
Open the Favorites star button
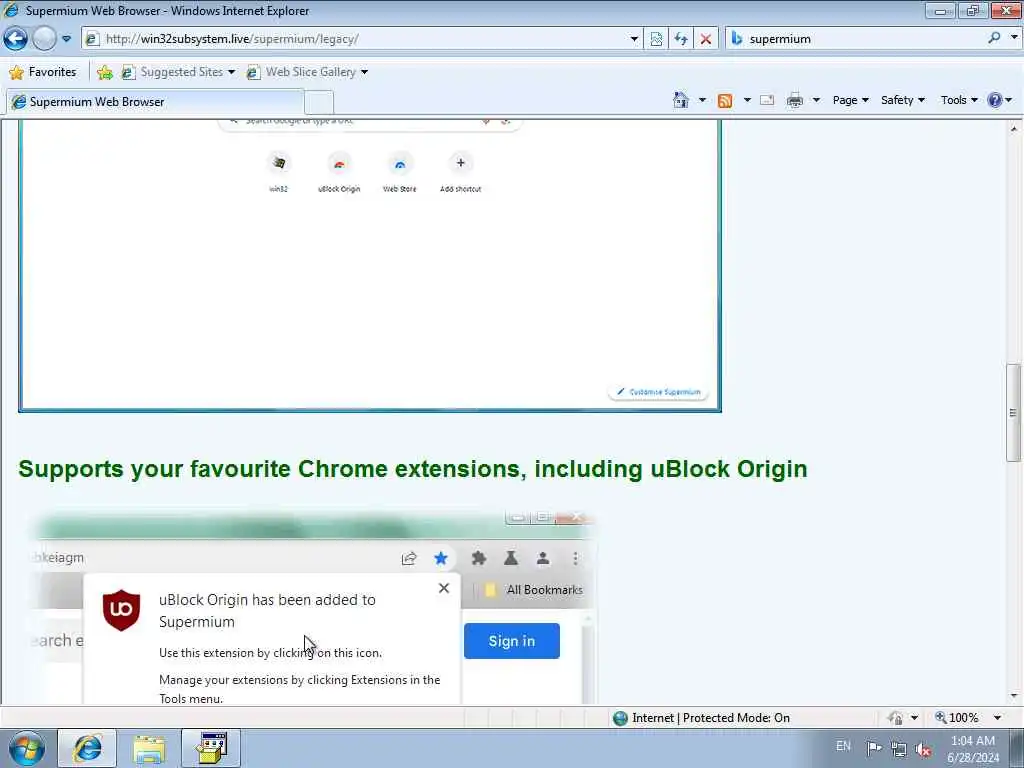click(42, 72)
